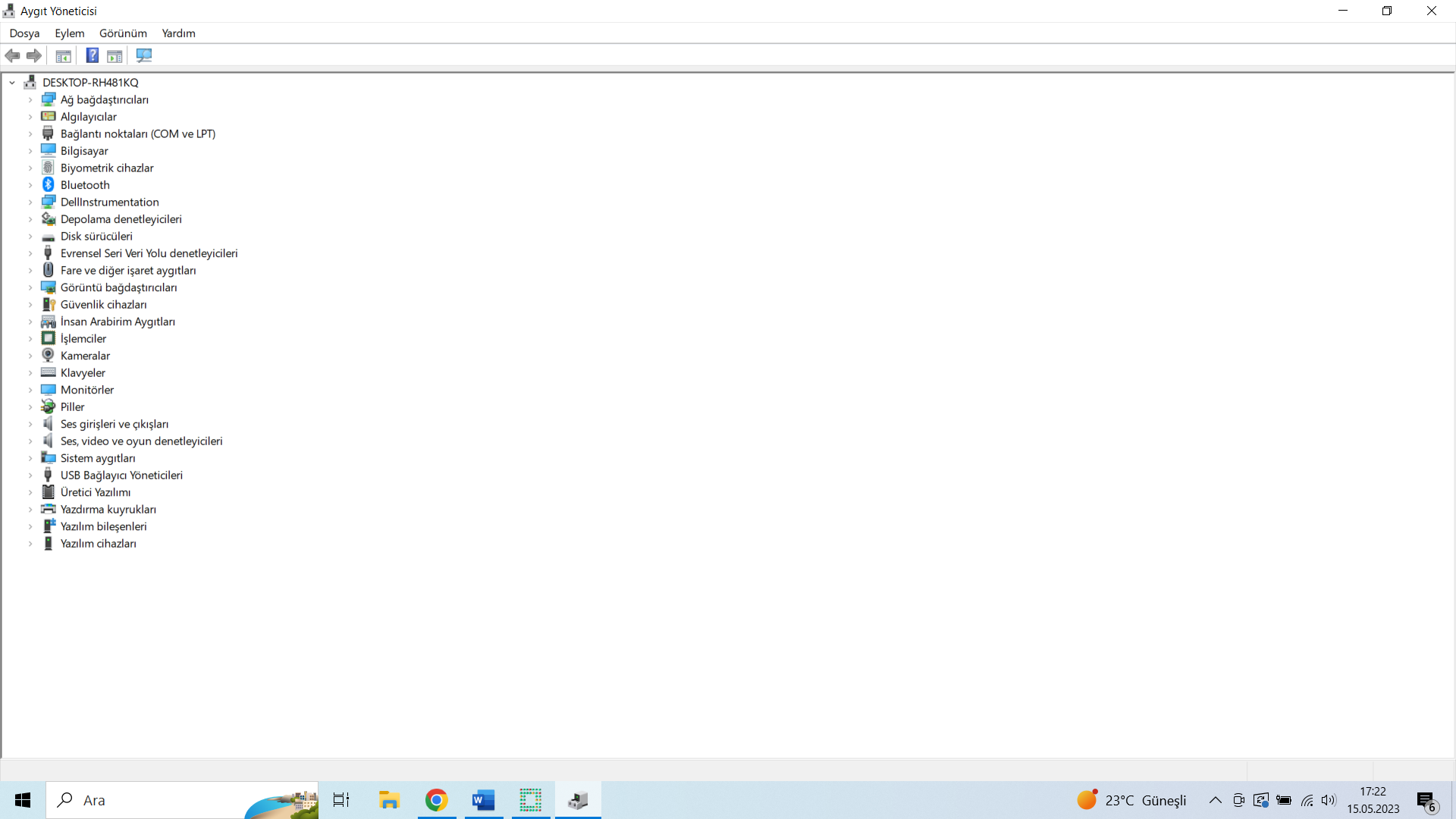Expand the Görüntü bağdaştırıcıları node
This screenshot has height=819, width=1456.
click(x=30, y=287)
